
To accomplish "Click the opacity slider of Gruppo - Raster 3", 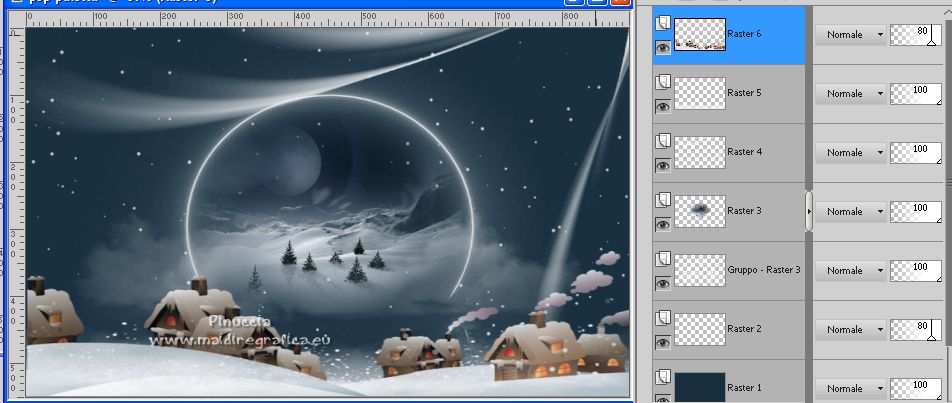I will pos(916,270).
